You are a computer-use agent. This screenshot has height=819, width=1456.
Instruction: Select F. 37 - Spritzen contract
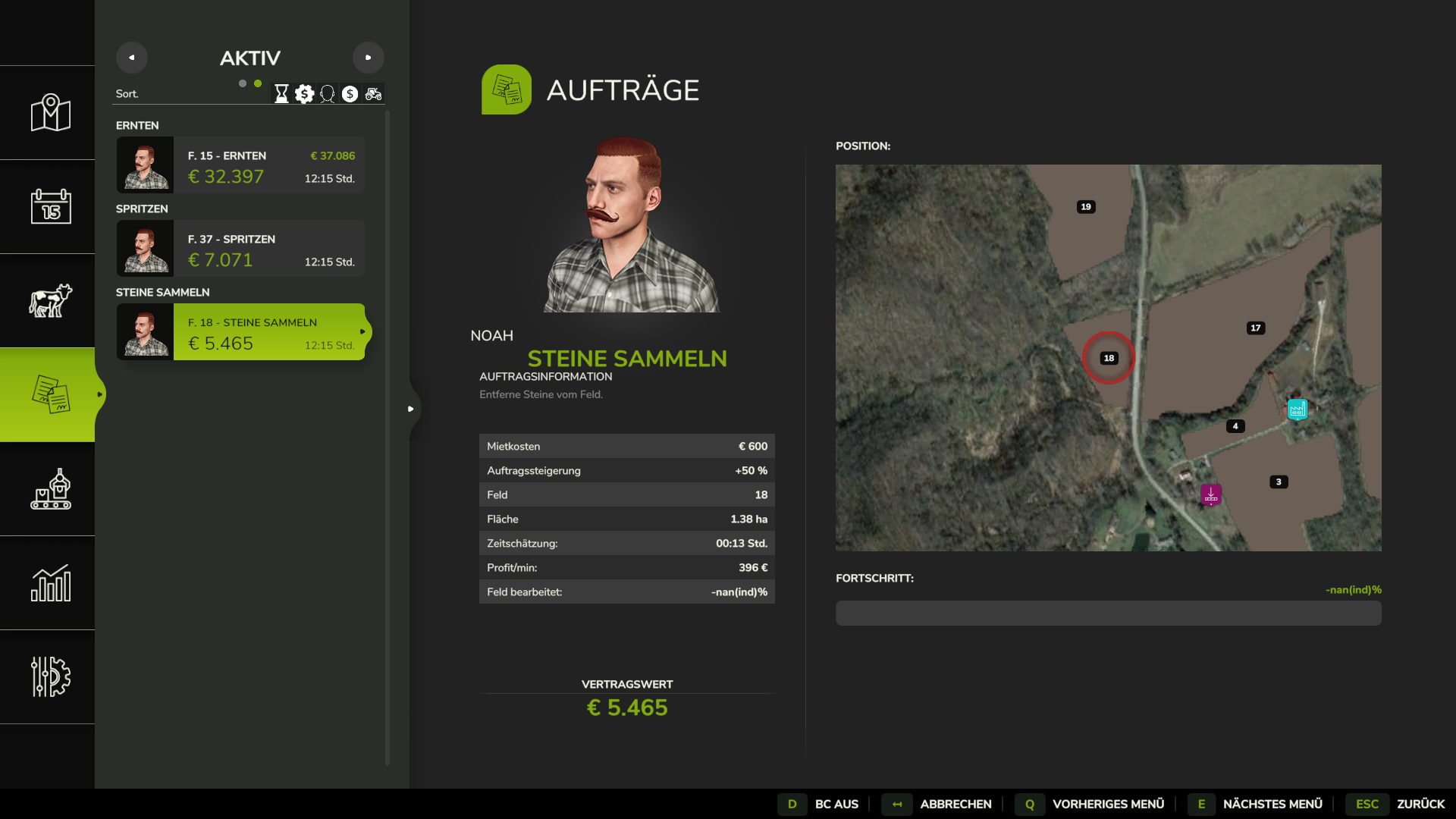click(x=240, y=249)
